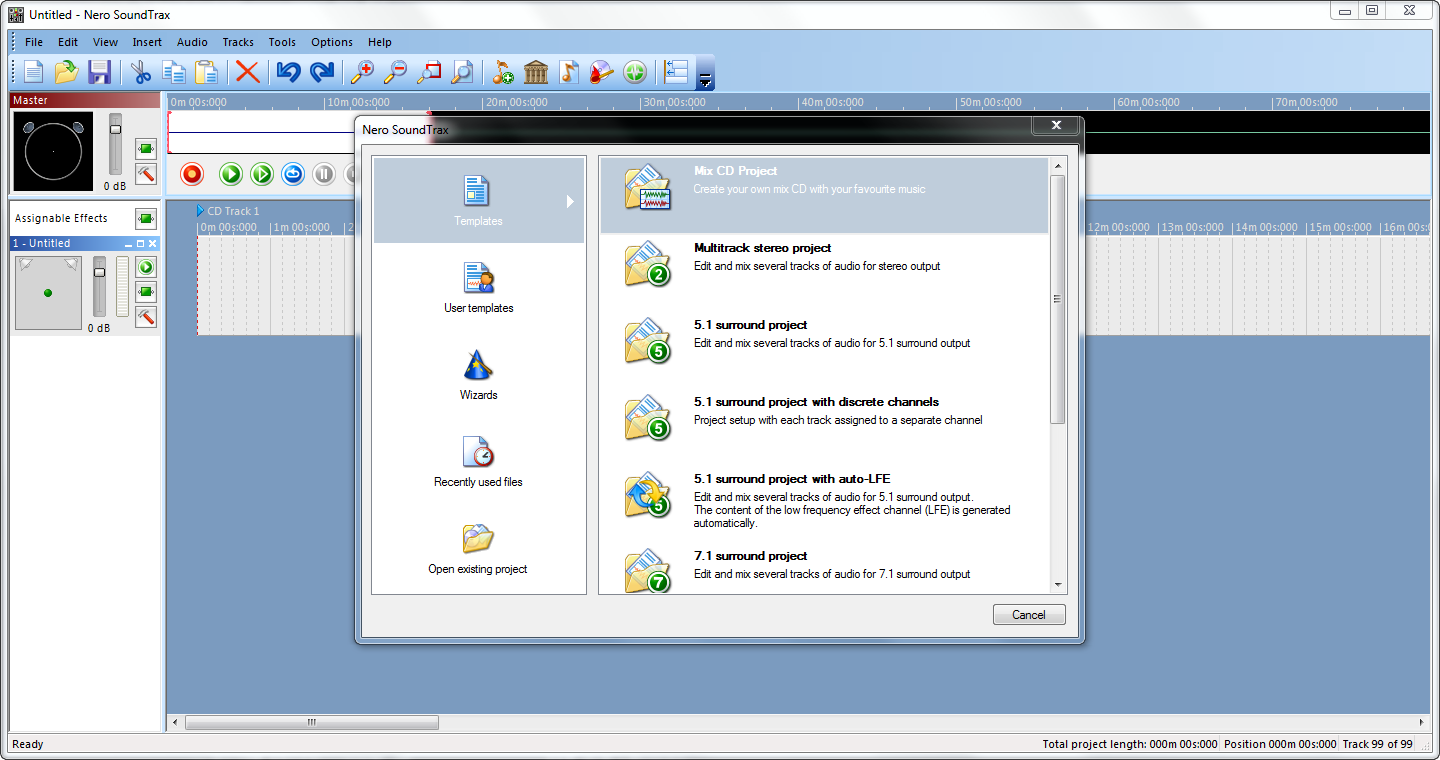Click the Assignable Effects chip icon
1440x760 pixels.
tap(146, 218)
